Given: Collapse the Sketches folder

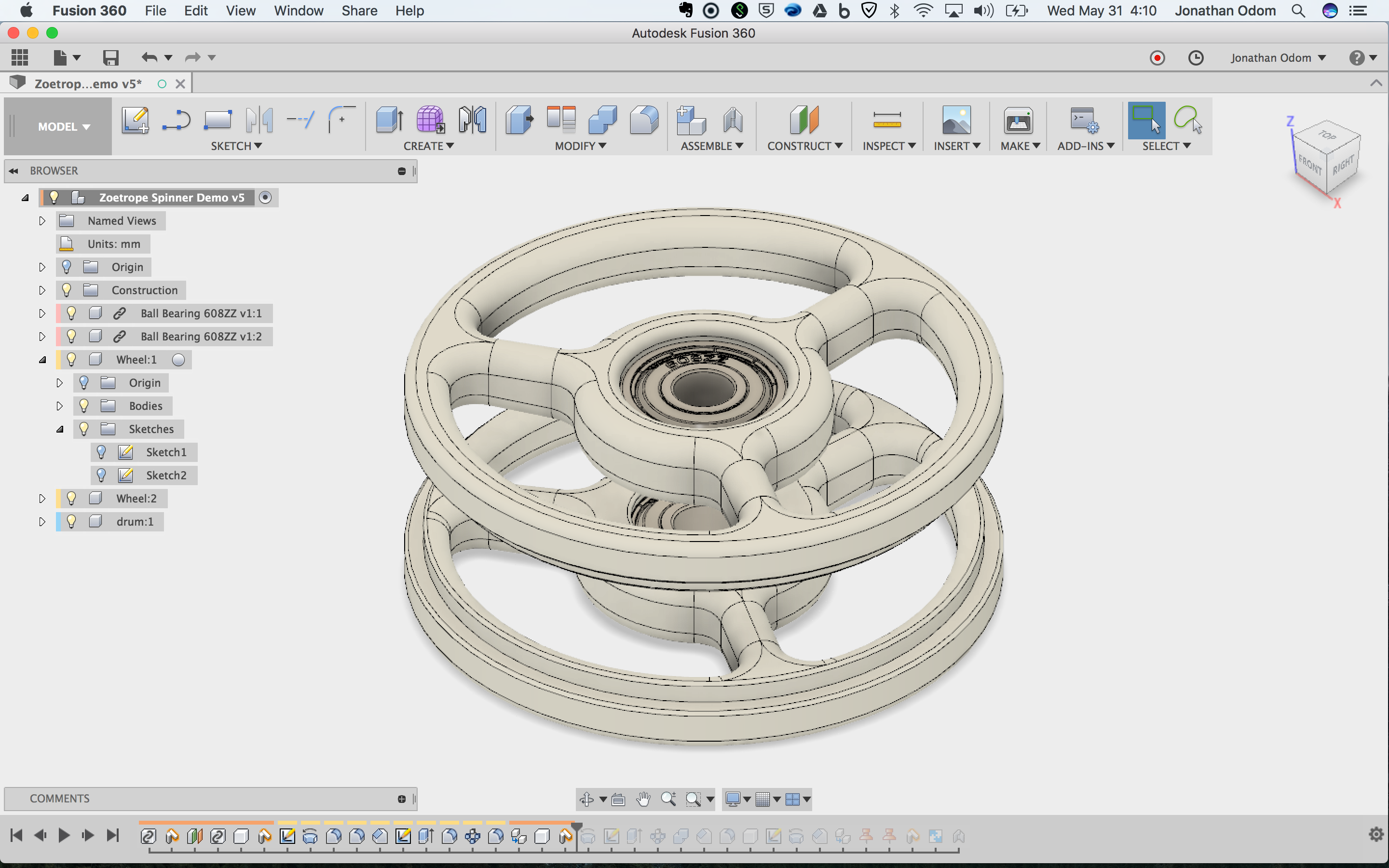Looking at the screenshot, I should (x=60, y=429).
